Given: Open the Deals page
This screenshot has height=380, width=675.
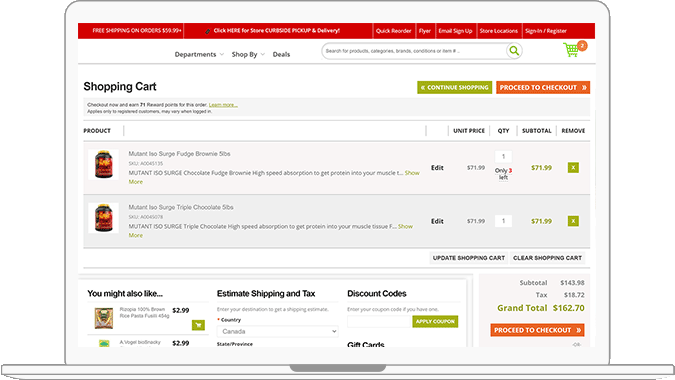Looking at the screenshot, I should (x=281, y=54).
